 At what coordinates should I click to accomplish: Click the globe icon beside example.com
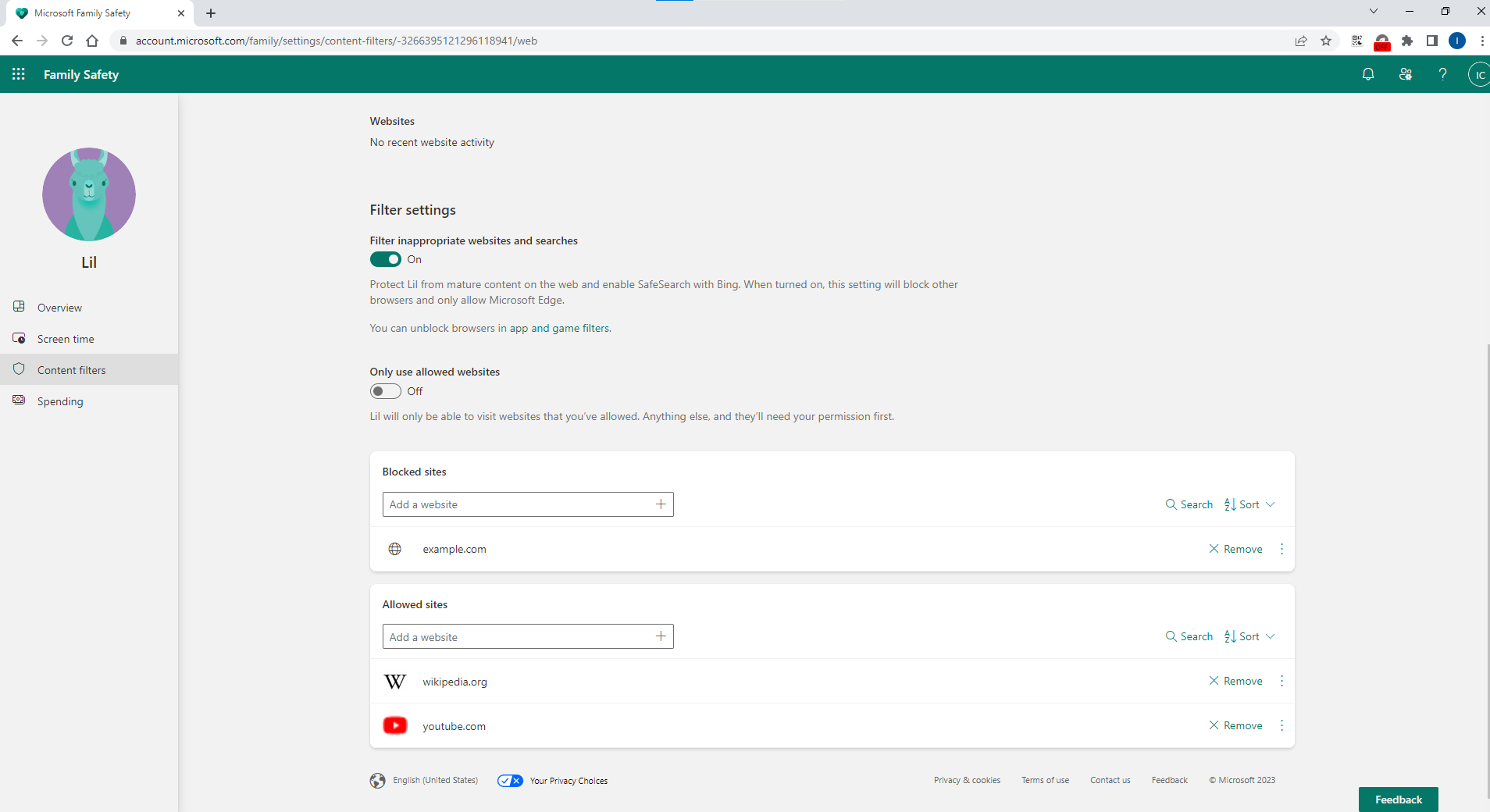[x=395, y=549]
